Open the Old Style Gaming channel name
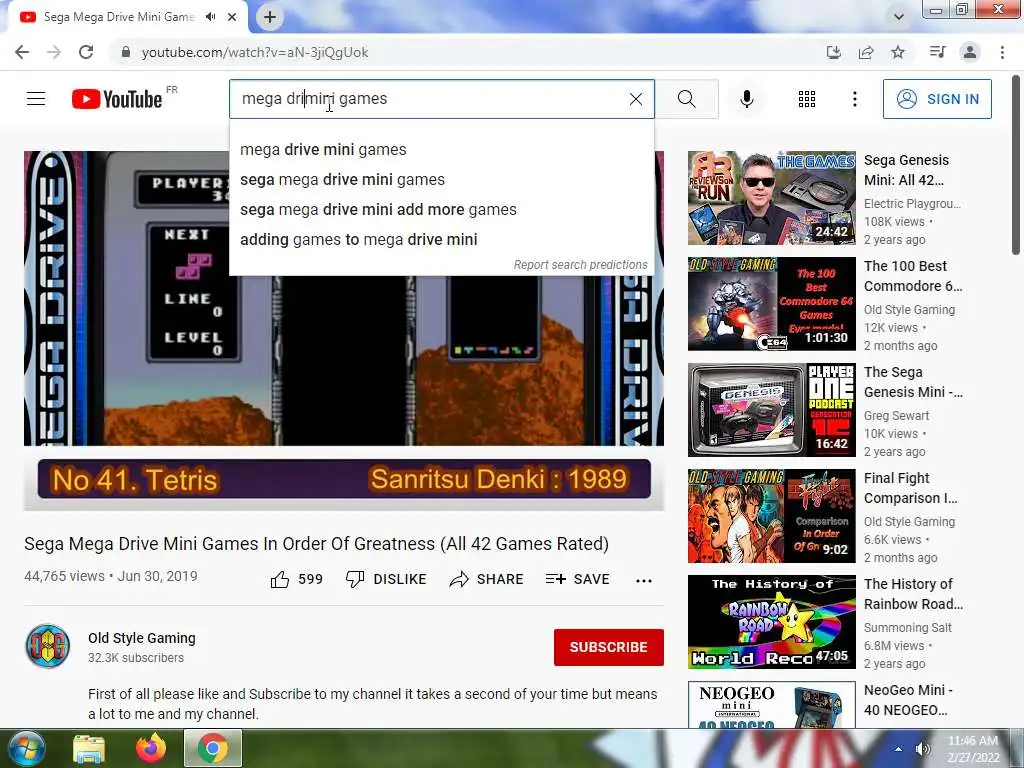This screenshot has height=768, width=1024. coord(142,638)
